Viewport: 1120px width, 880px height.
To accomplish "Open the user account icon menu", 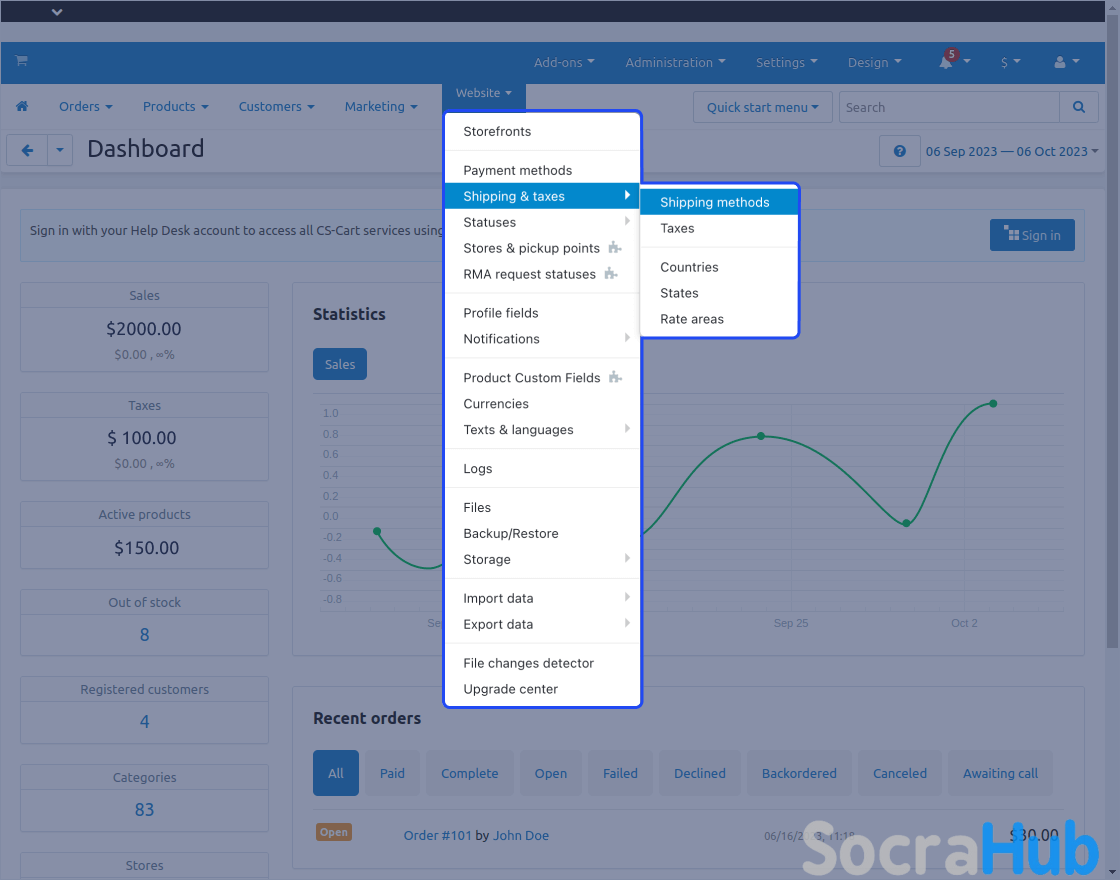I will 1066,62.
